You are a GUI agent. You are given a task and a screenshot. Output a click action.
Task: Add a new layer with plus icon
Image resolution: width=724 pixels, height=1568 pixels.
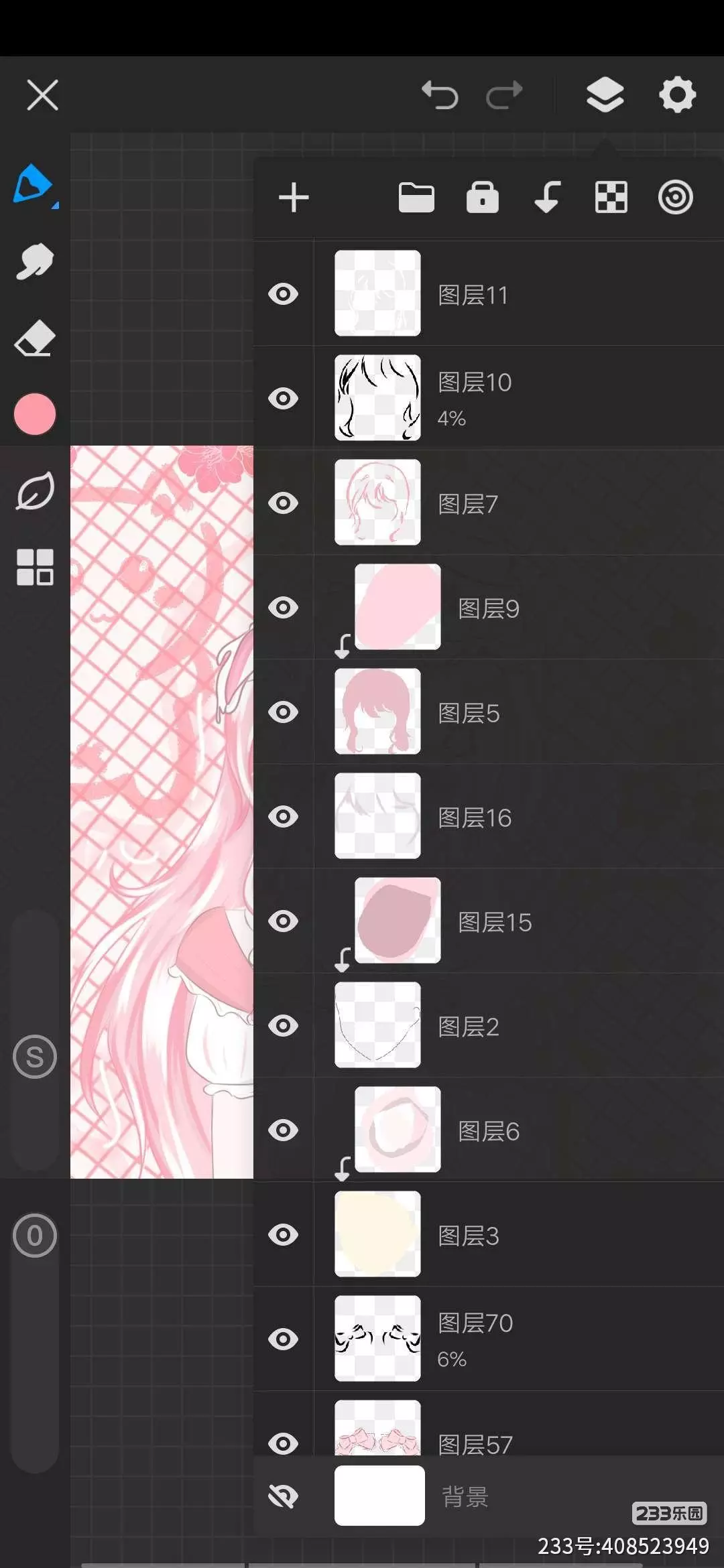[294, 198]
